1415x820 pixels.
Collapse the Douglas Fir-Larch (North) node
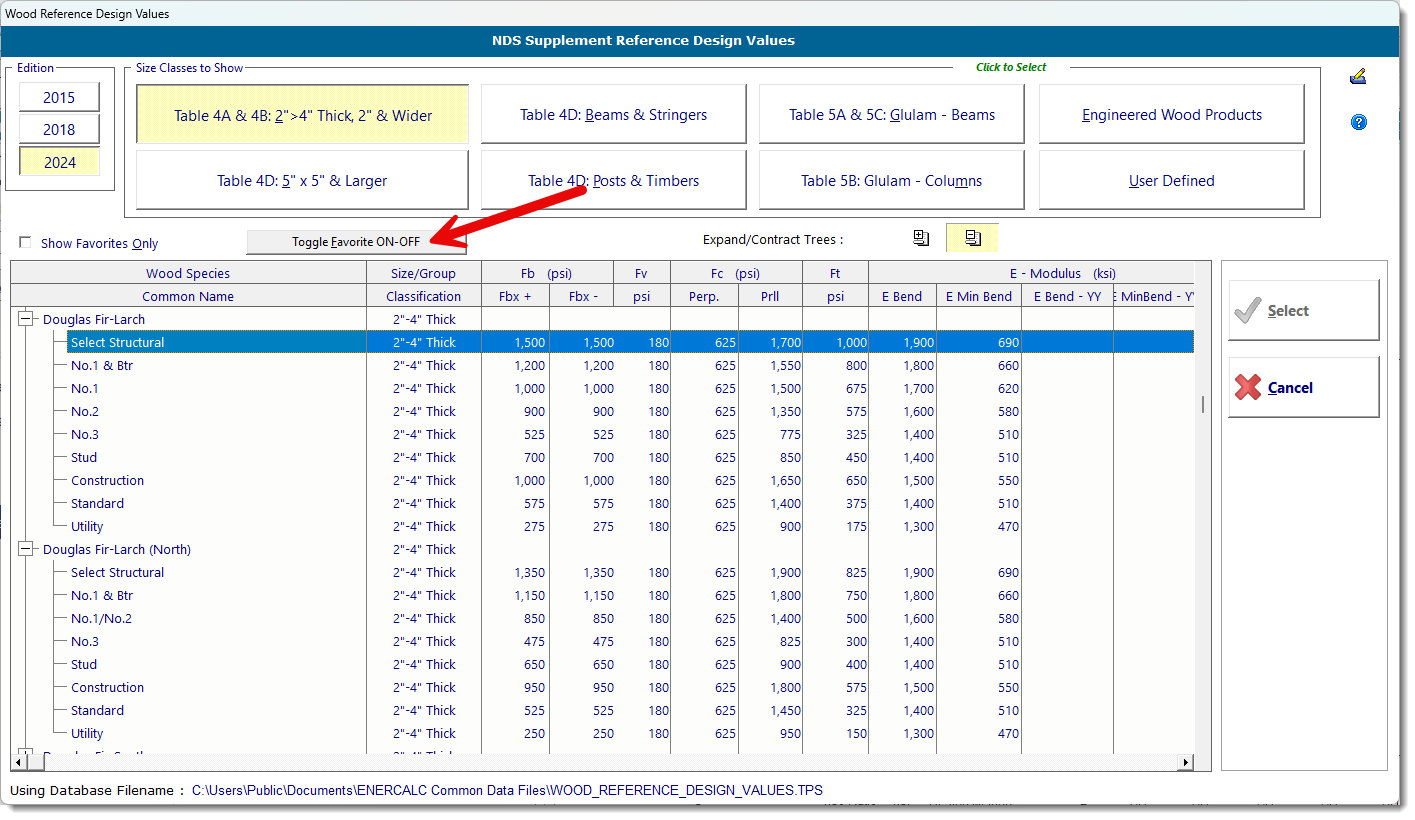[26, 550]
